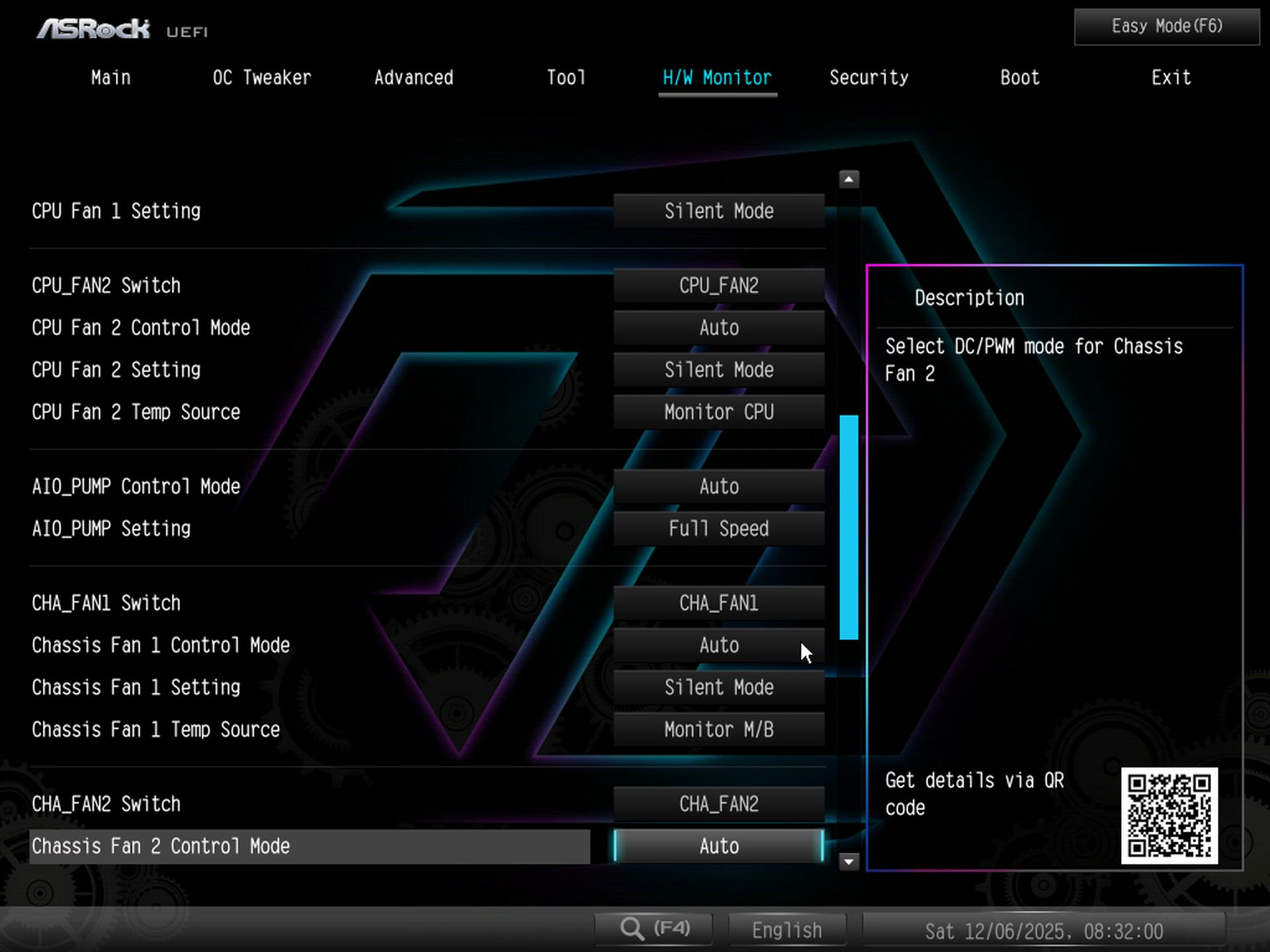This screenshot has width=1270, height=952.
Task: Switch to the Security tab
Action: pyautogui.click(x=868, y=78)
